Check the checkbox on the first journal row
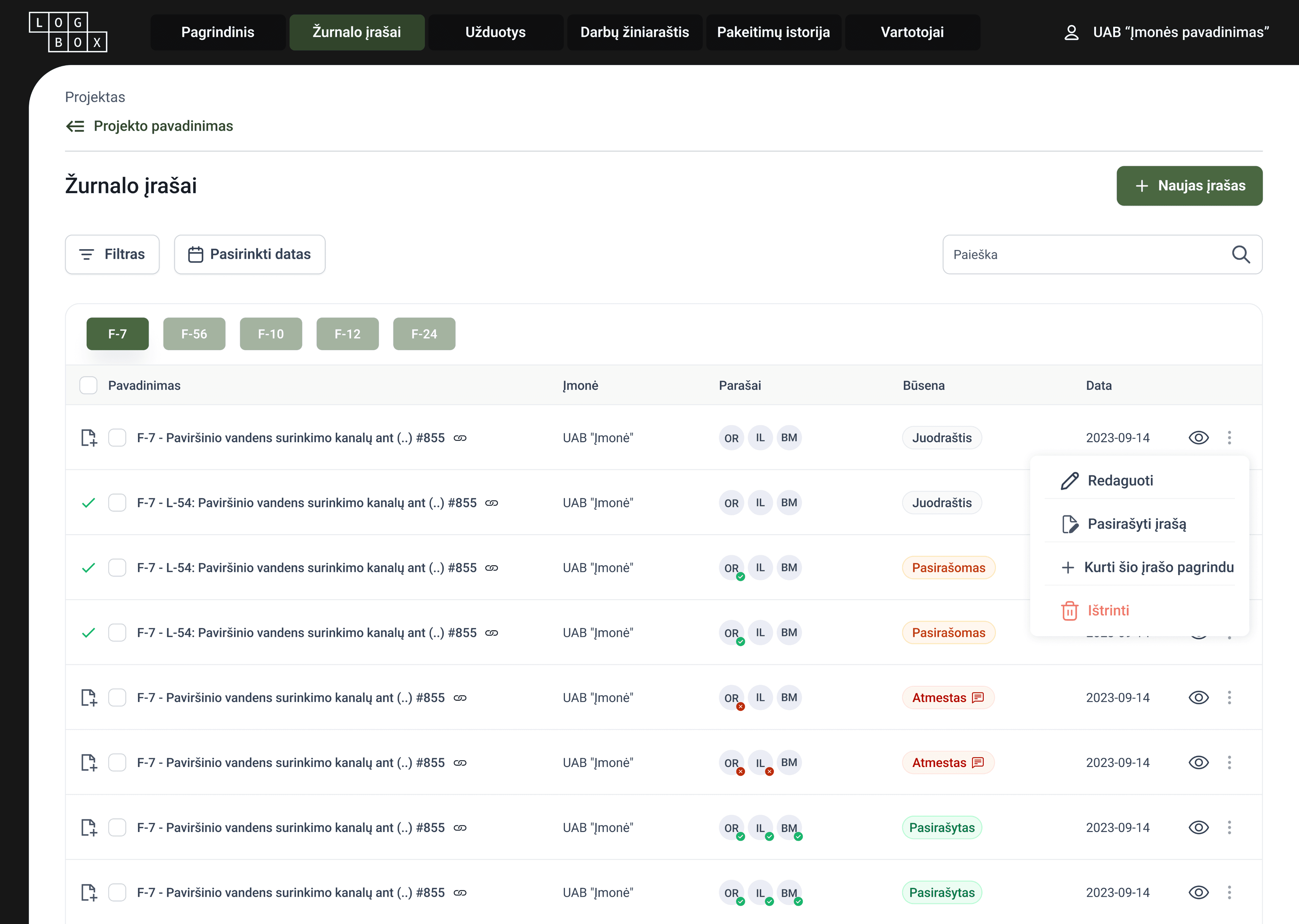This screenshot has width=1299, height=924. coord(117,437)
